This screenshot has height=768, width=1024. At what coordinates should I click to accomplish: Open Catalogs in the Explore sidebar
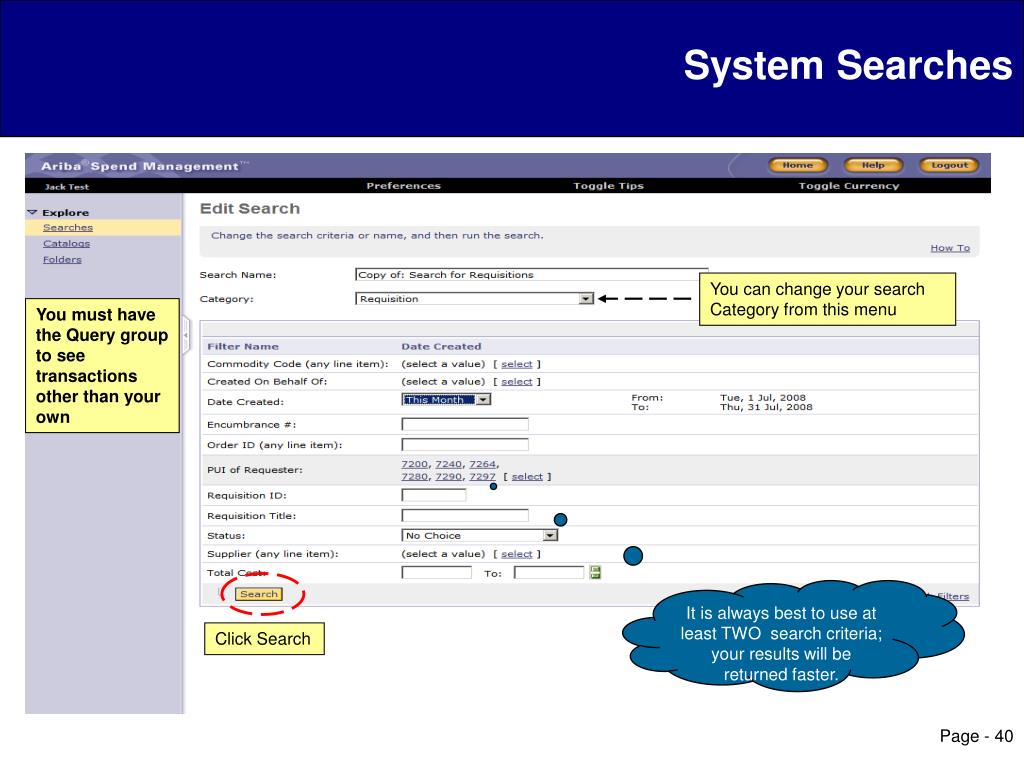[67, 244]
